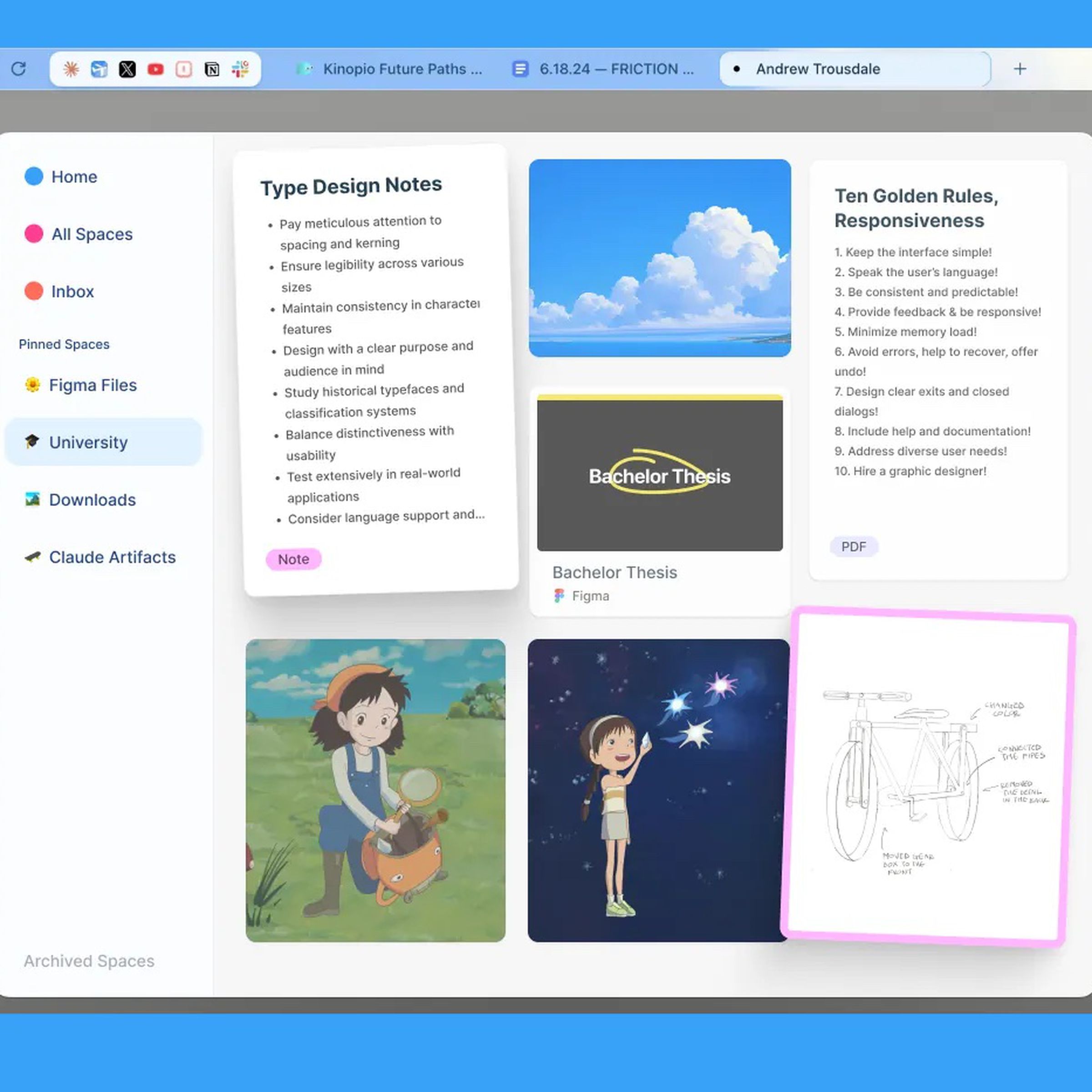Open the blue airplane pinned tab
The width and height of the screenshot is (1092, 1092).
coord(99,69)
